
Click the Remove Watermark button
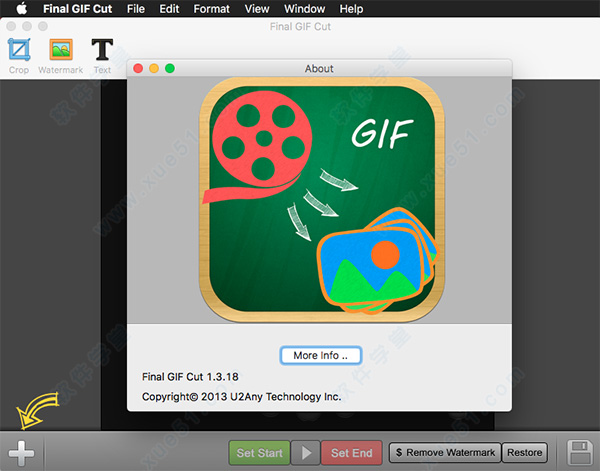(445, 453)
